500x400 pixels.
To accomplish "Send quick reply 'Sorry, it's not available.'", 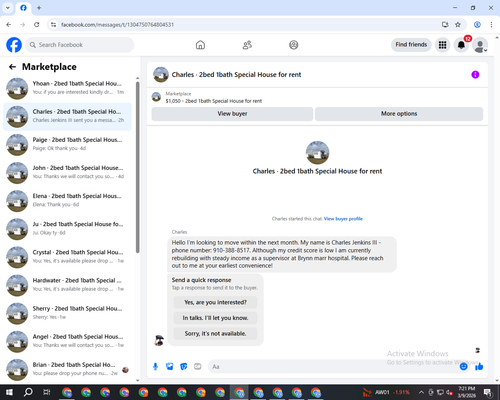I will click(215, 334).
